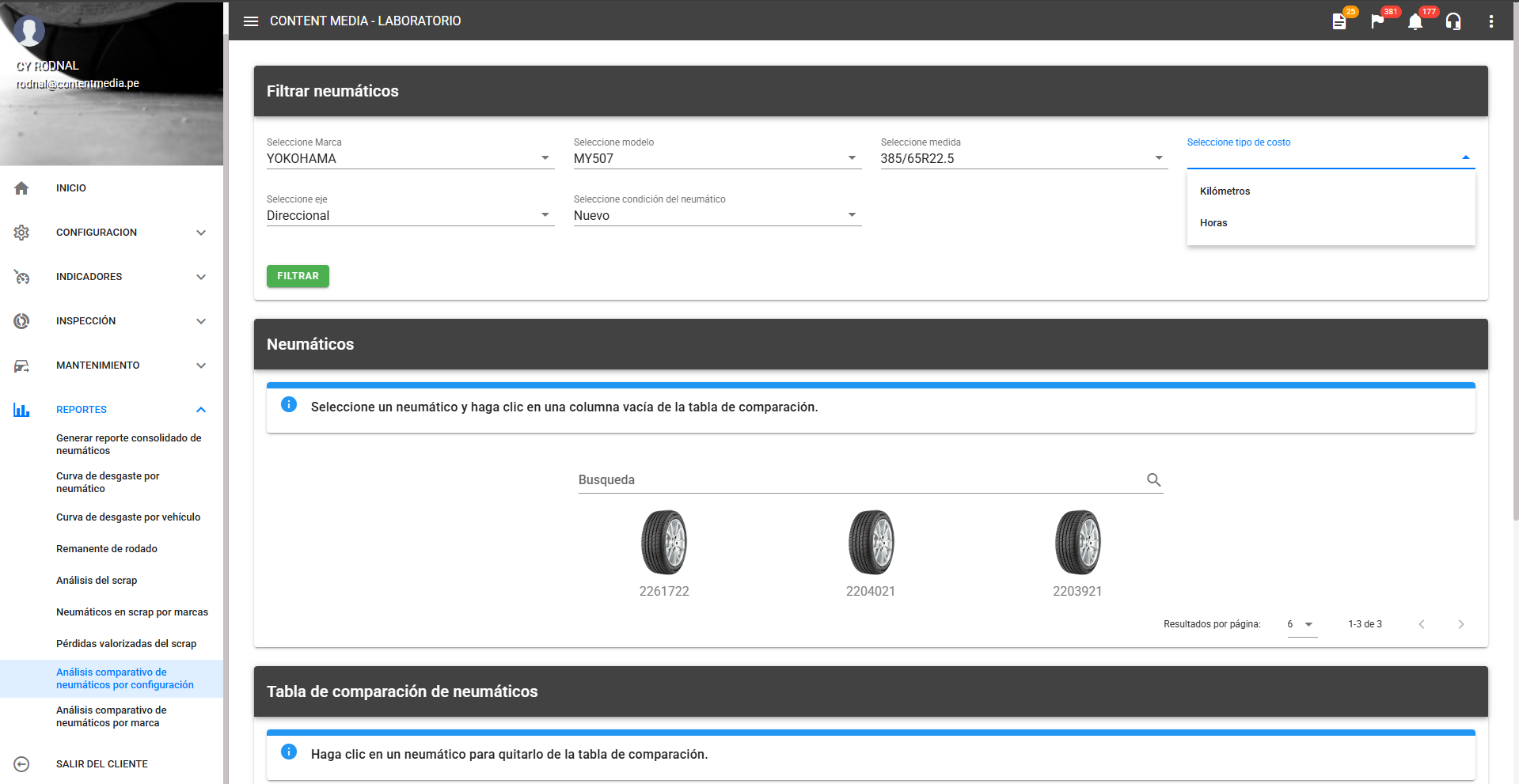Open the three-dot more options menu
This screenshot has height=784, width=1519.
coord(1491,21)
